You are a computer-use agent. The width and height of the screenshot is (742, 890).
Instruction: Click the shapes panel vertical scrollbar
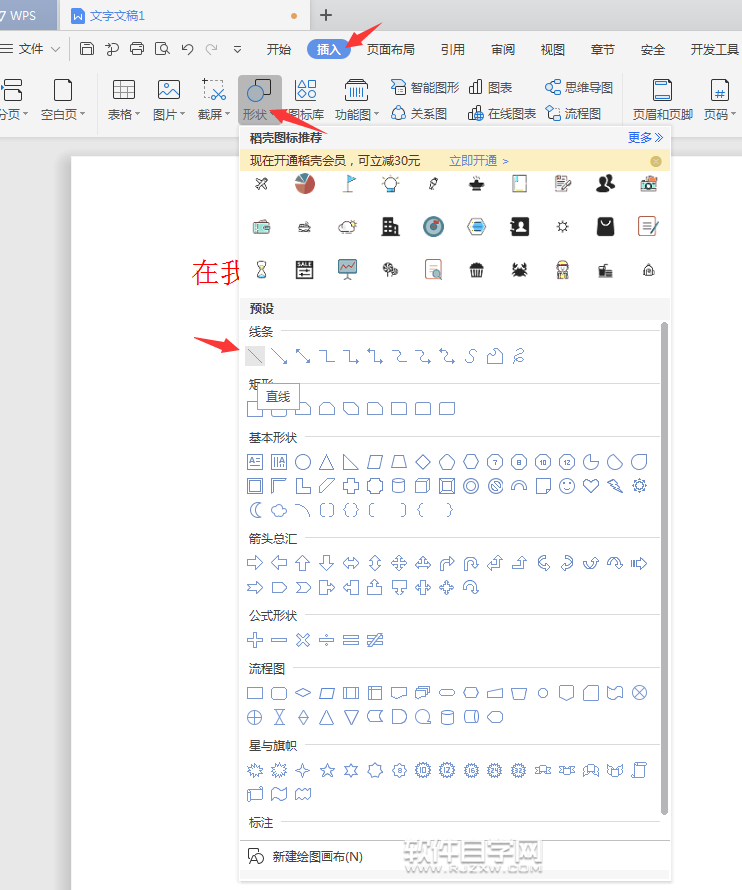[x=664, y=568]
